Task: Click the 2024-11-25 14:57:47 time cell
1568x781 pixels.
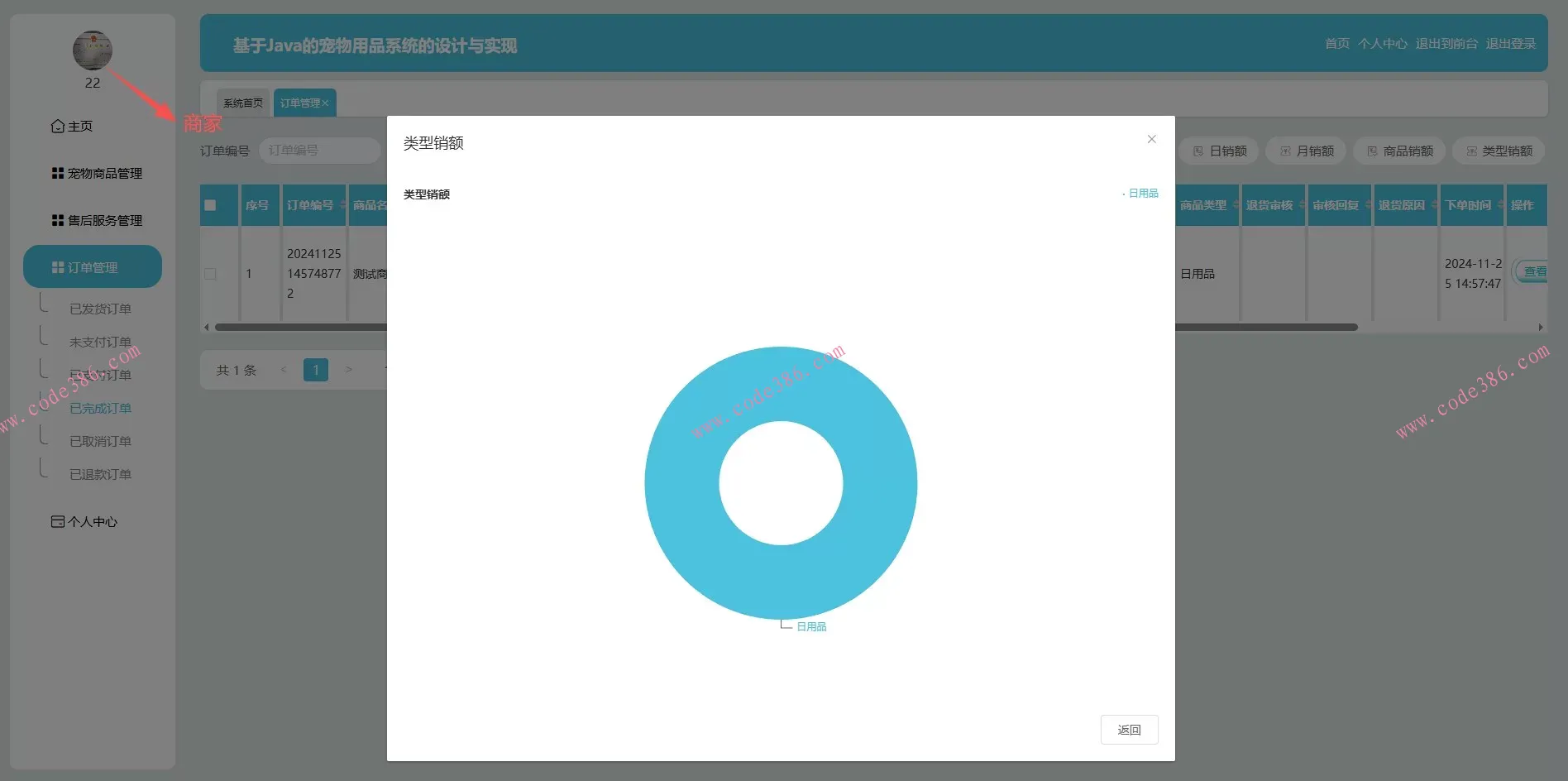Action: [x=1473, y=274]
